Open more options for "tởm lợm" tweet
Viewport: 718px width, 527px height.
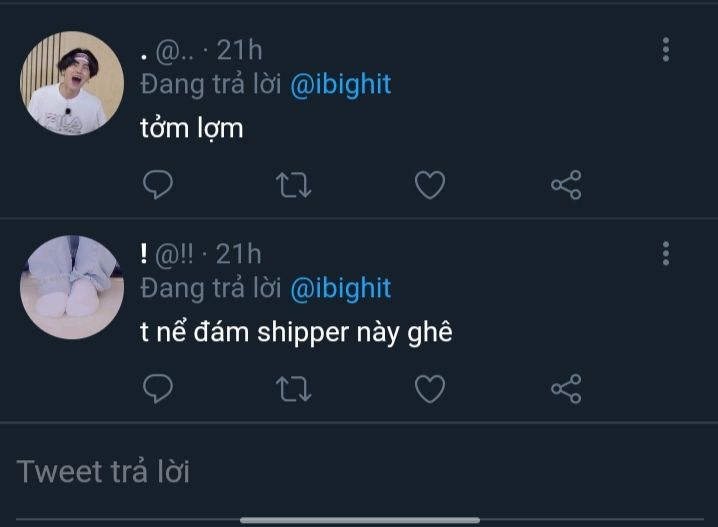point(666,49)
